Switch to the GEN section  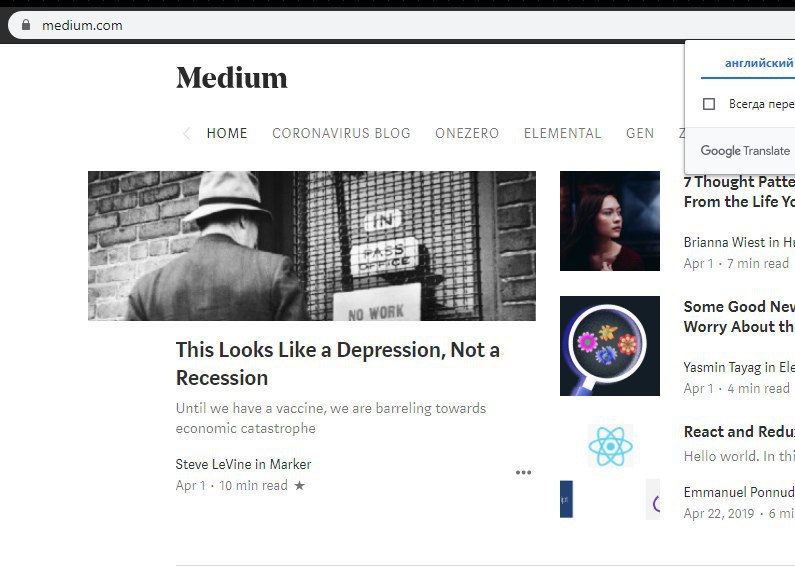pyautogui.click(x=640, y=133)
